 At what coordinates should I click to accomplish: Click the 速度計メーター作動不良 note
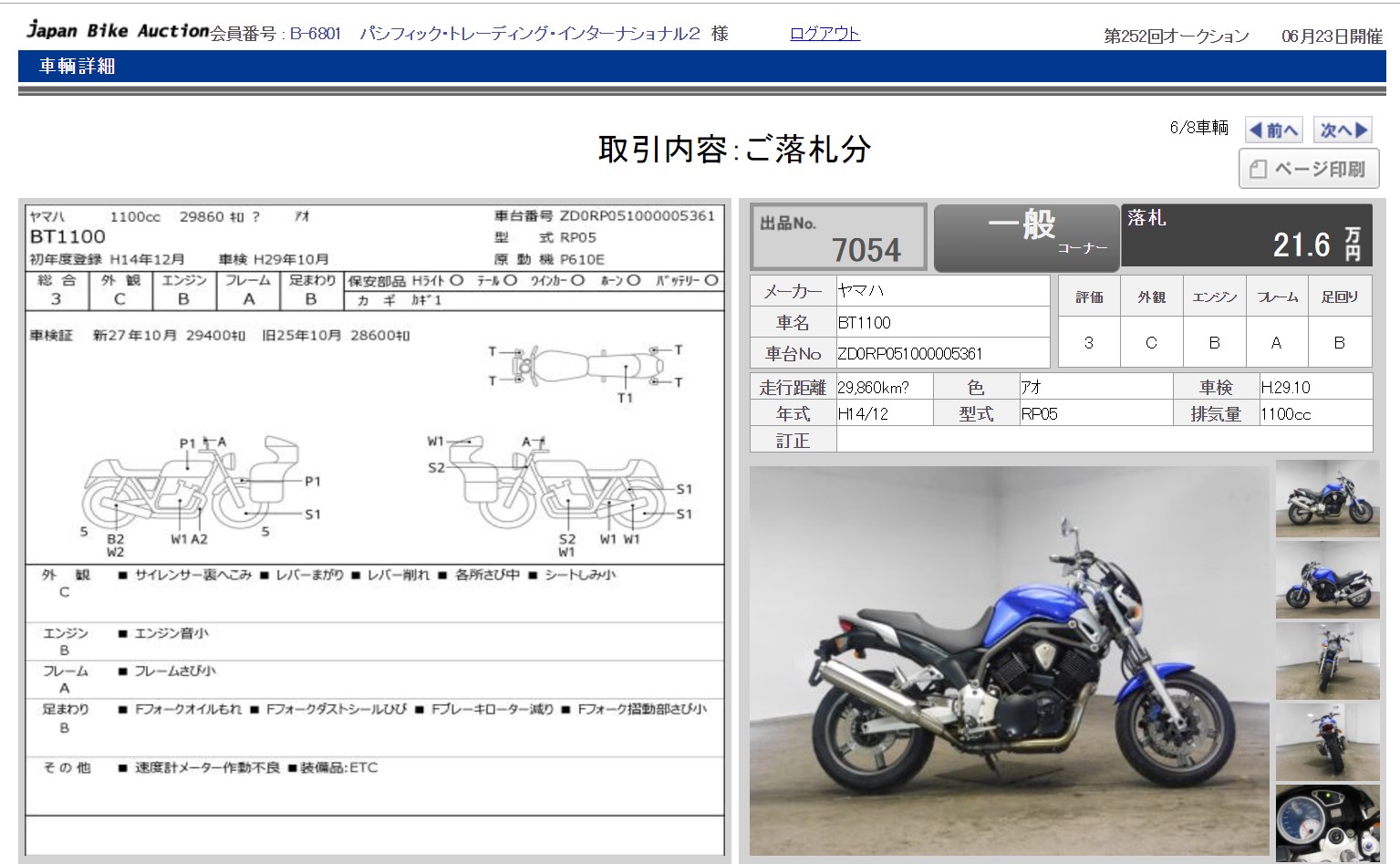pyautogui.click(x=207, y=767)
